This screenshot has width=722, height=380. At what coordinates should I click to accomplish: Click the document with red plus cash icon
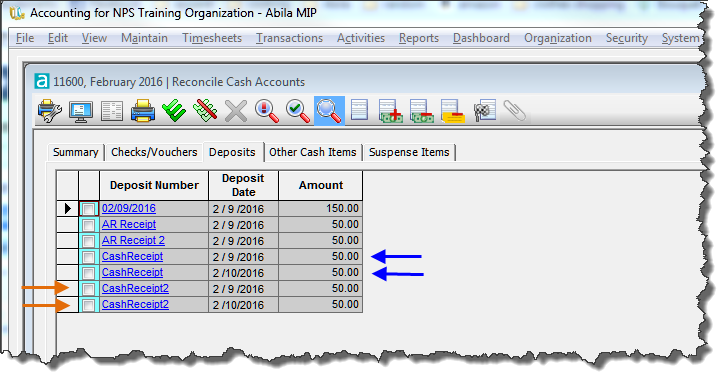click(x=390, y=111)
